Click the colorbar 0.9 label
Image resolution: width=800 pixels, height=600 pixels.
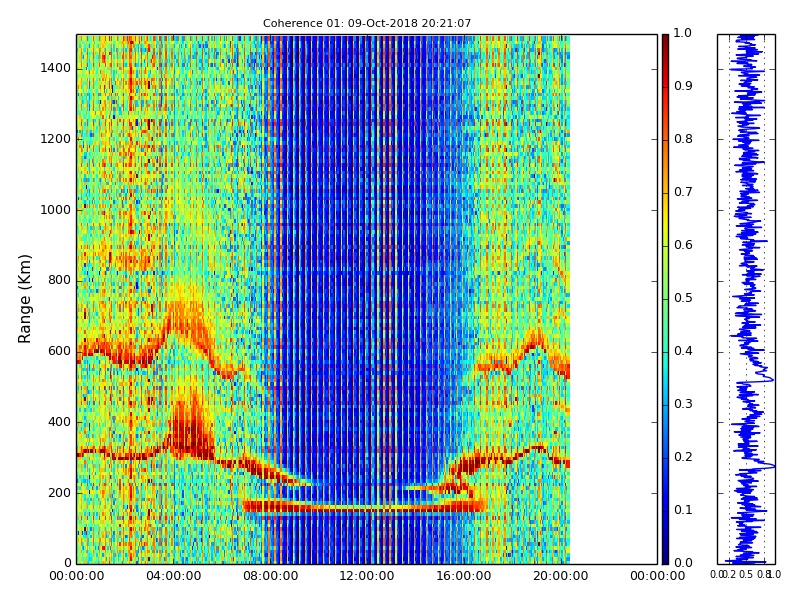click(683, 86)
